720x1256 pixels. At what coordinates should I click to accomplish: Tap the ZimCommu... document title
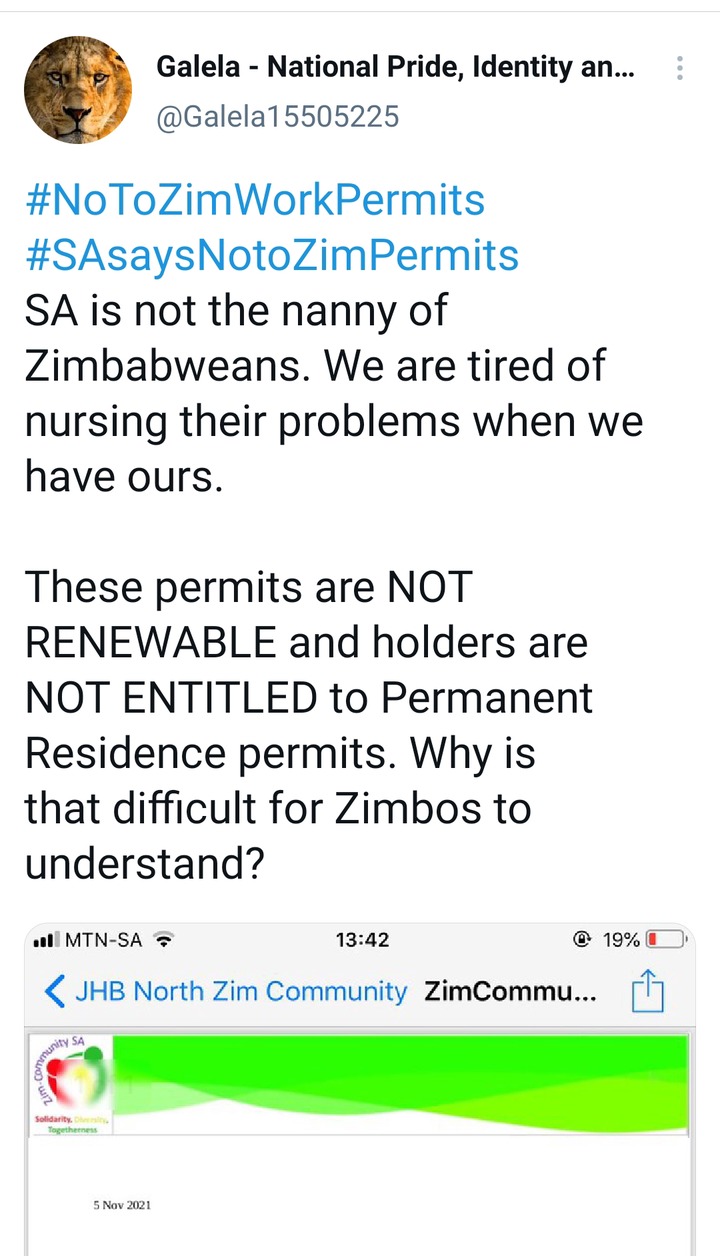[x=510, y=993]
